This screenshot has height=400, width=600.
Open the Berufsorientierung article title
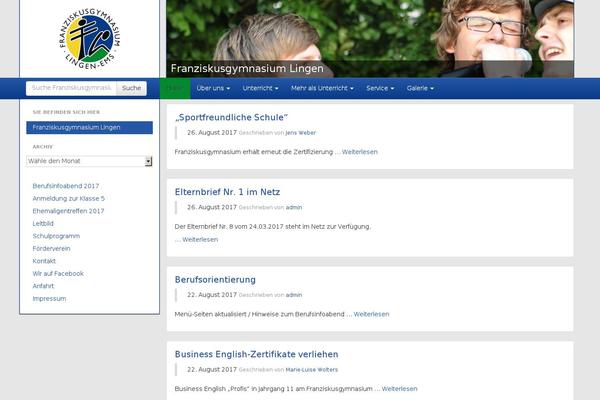click(215, 280)
